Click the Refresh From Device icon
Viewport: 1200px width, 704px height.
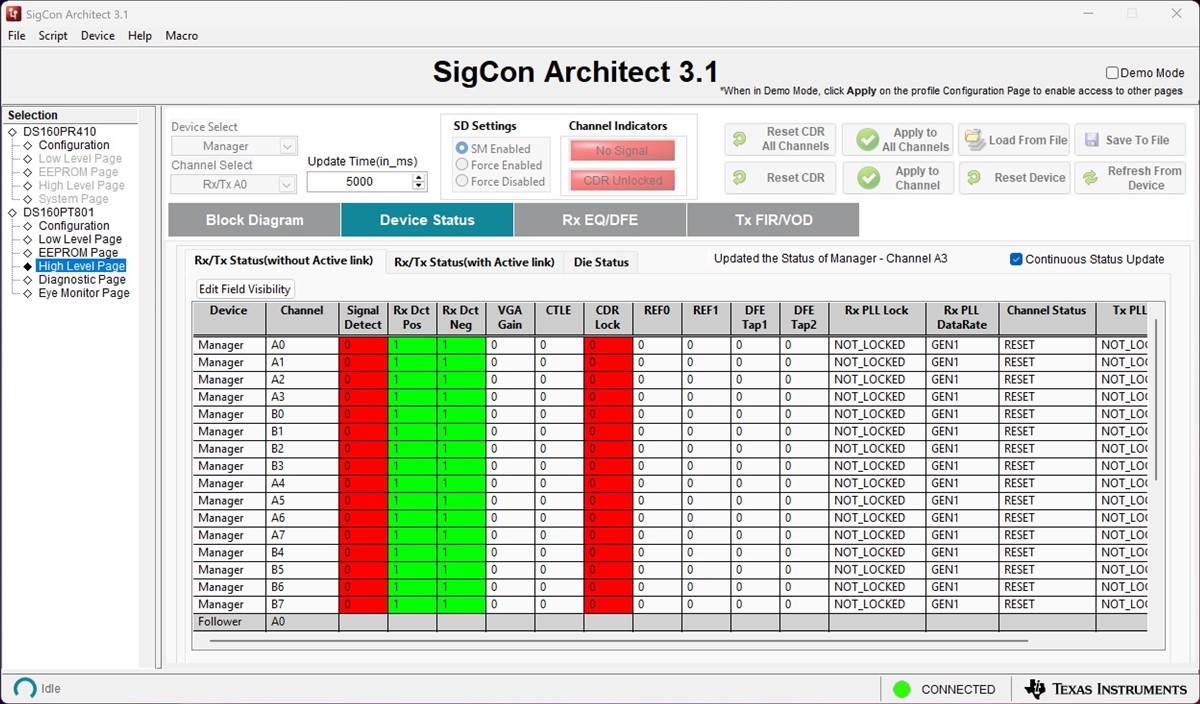(x=1091, y=178)
